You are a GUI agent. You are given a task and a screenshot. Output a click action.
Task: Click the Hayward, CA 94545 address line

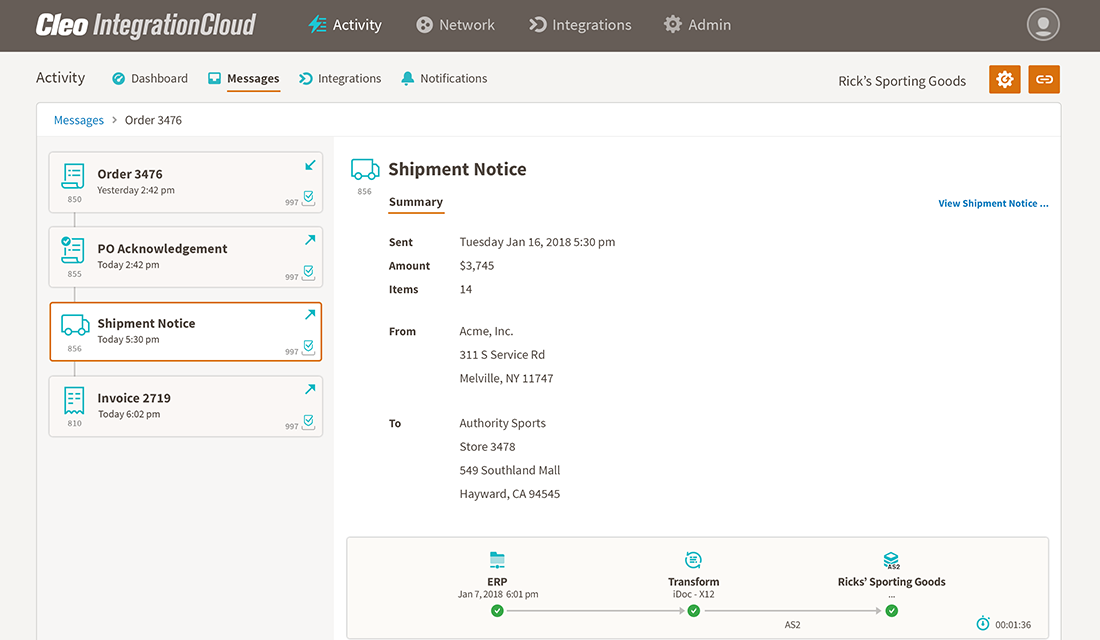[510, 494]
